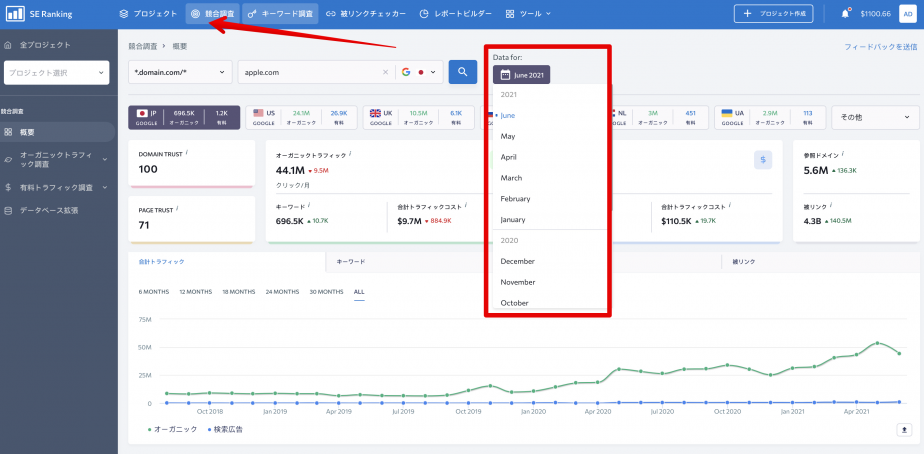Select January in the month list

coord(513,219)
